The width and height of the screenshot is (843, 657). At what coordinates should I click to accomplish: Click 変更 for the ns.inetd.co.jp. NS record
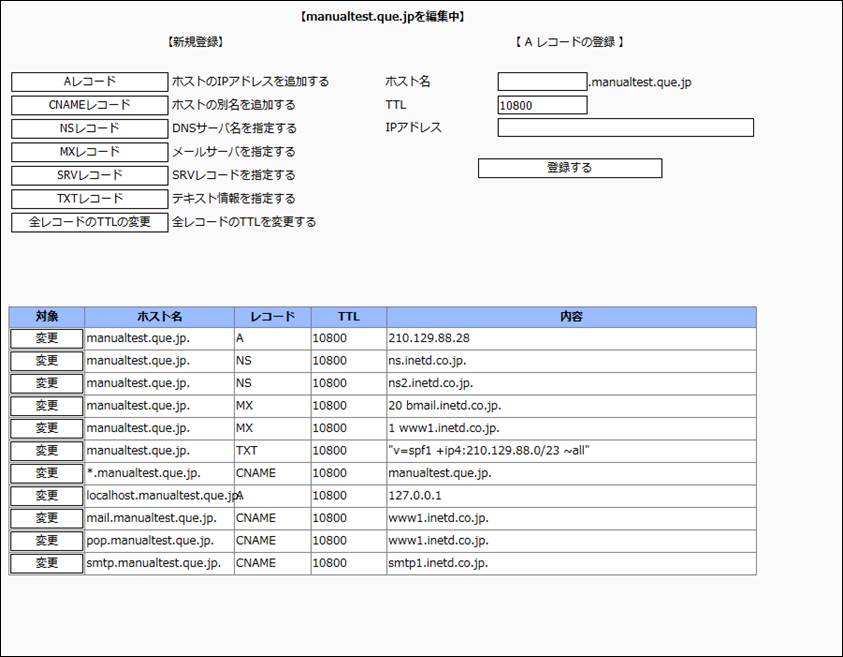coord(47,361)
